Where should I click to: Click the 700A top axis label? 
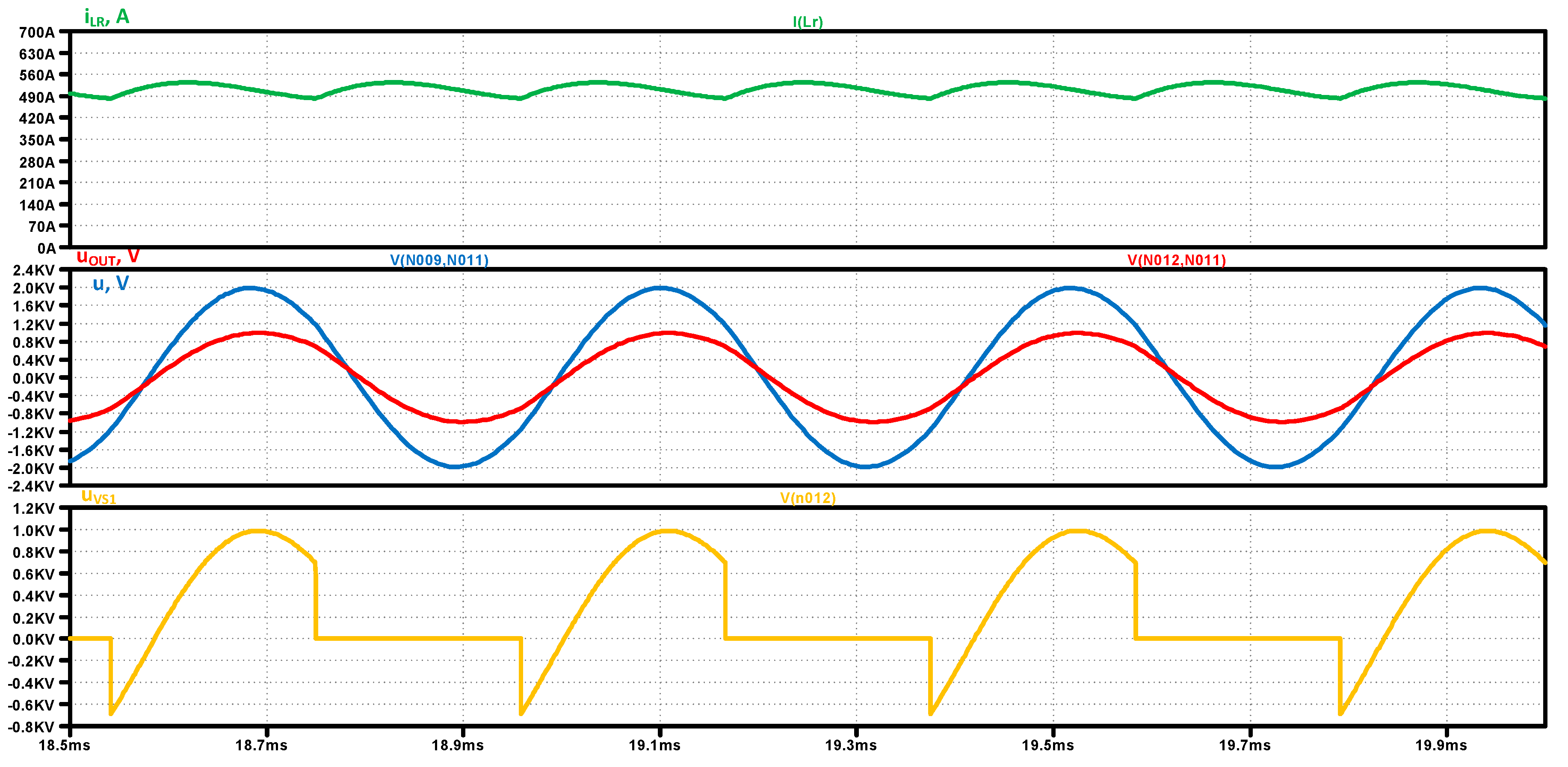(x=36, y=32)
